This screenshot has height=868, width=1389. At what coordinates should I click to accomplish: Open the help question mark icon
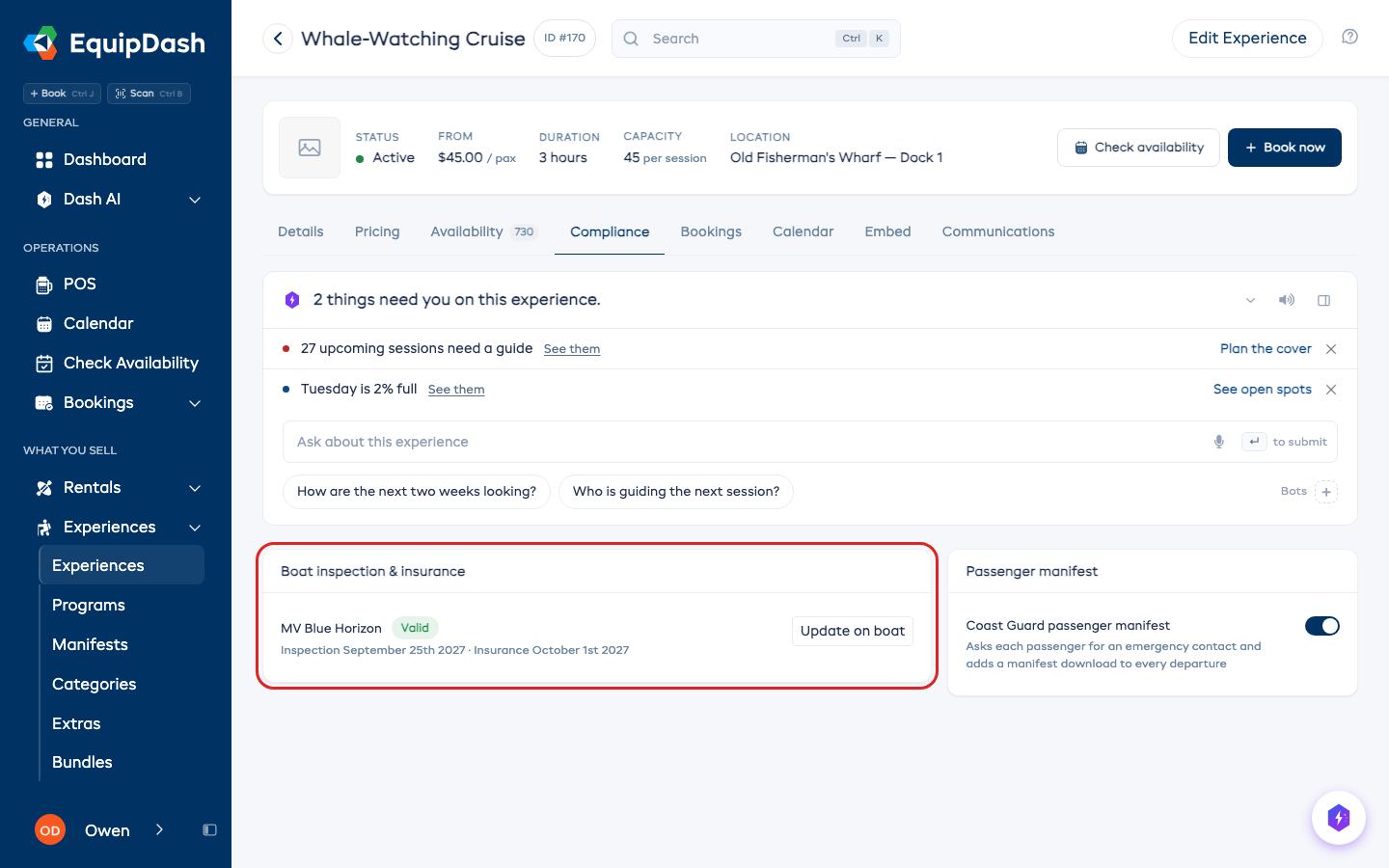[1349, 37]
